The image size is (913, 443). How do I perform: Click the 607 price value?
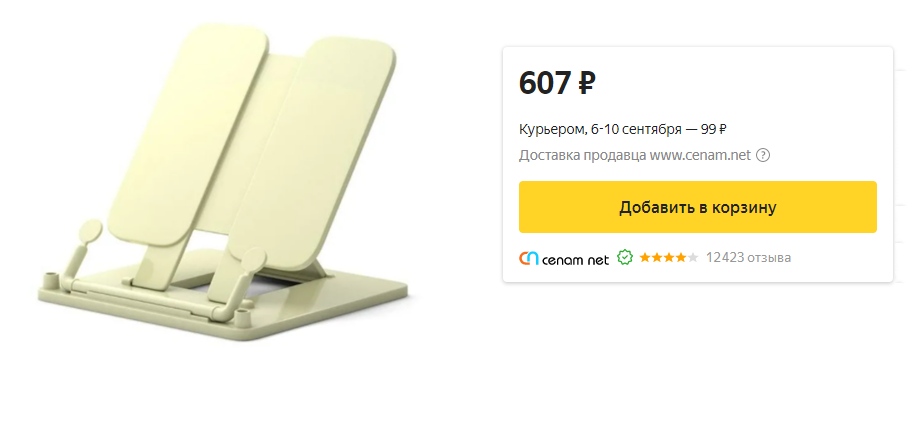(545, 83)
